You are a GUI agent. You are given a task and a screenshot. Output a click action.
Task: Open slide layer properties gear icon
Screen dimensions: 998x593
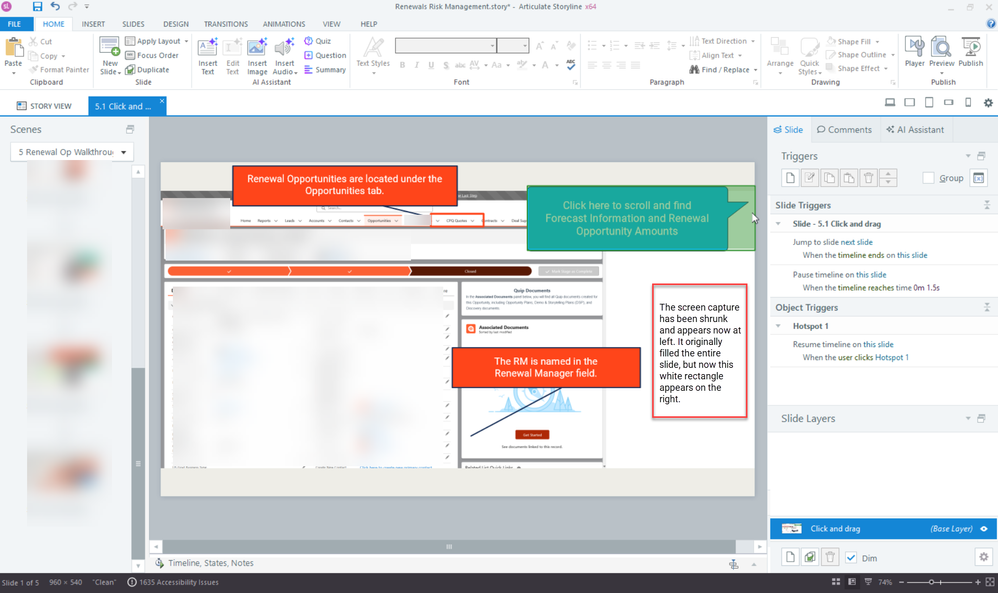pos(983,557)
